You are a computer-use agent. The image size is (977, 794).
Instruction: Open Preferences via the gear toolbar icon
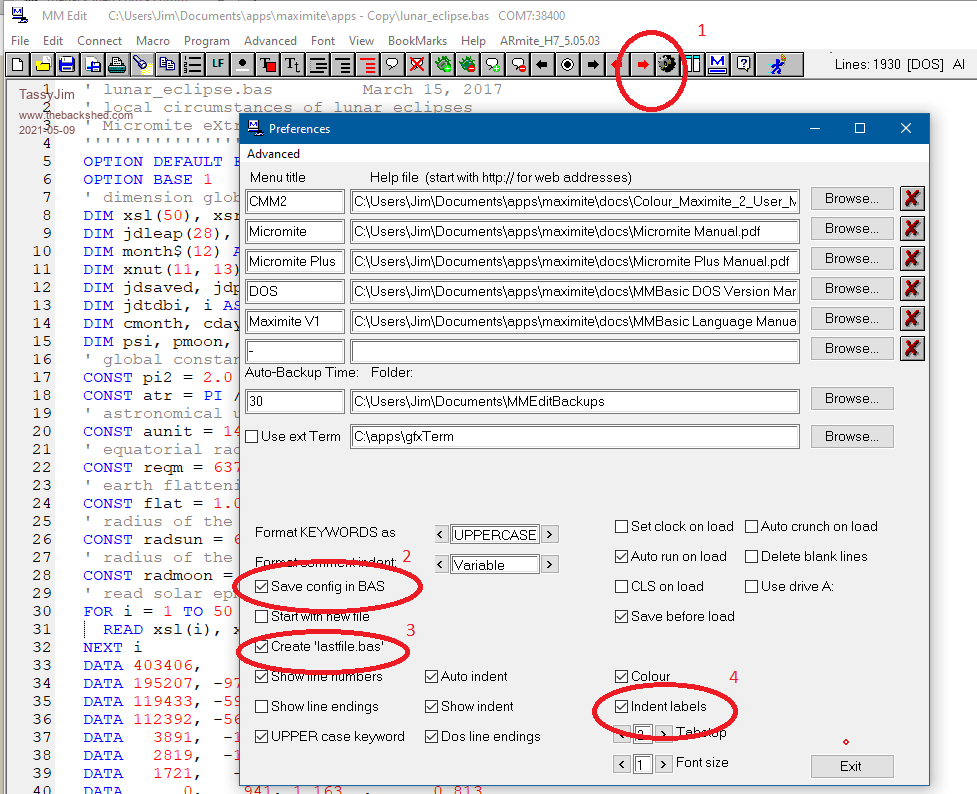(x=667, y=65)
